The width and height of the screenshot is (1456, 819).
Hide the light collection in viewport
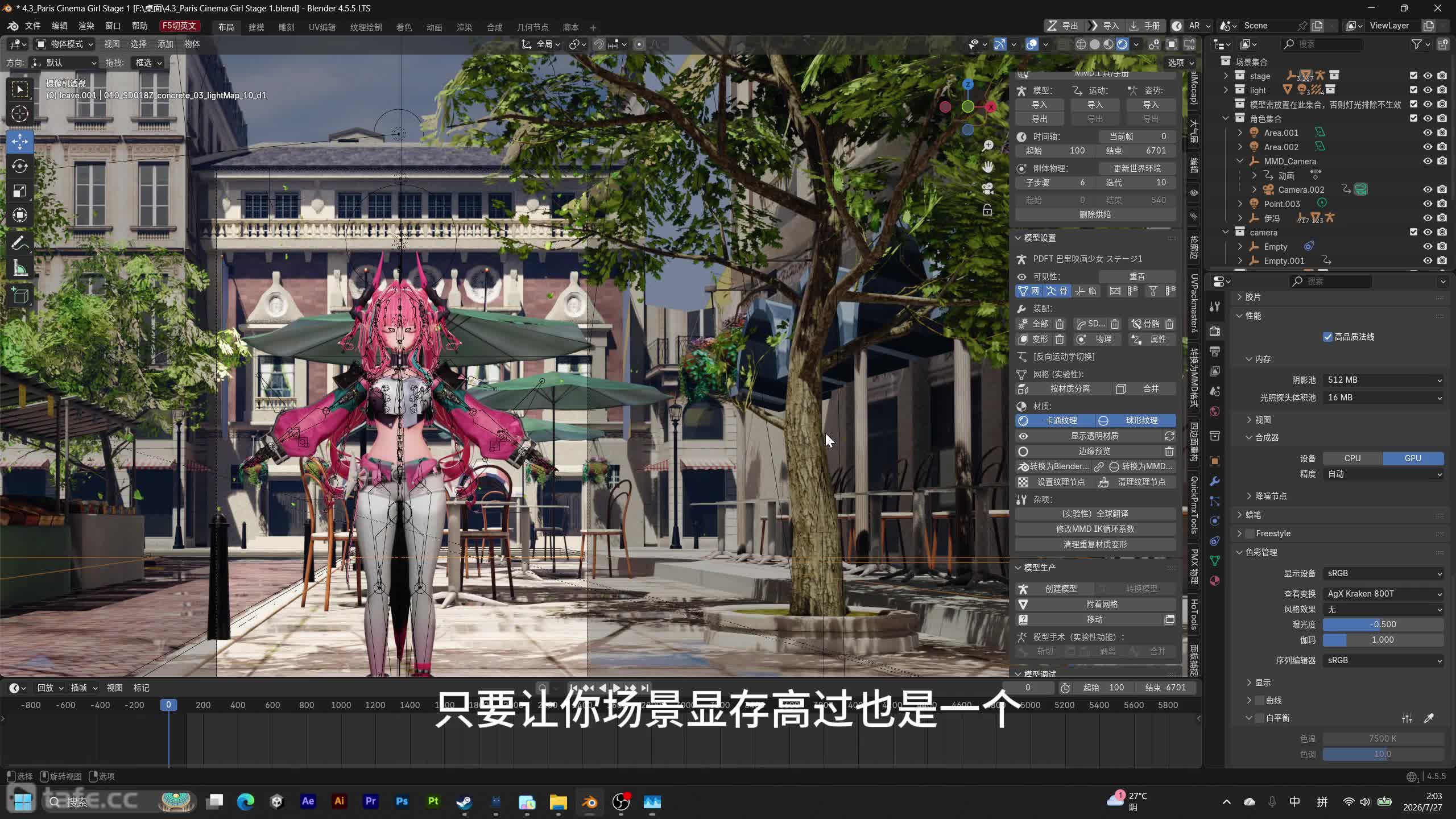tap(1428, 90)
